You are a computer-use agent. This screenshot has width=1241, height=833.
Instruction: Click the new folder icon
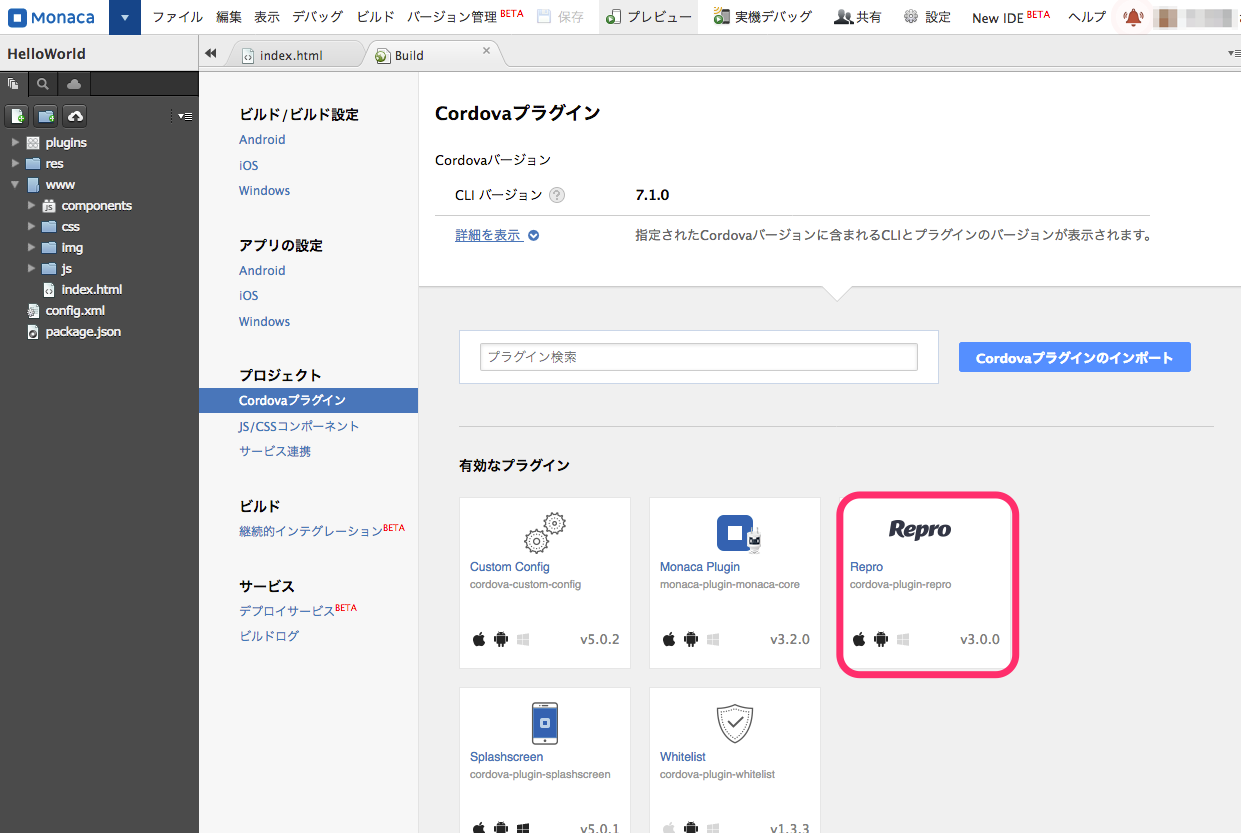tap(46, 116)
